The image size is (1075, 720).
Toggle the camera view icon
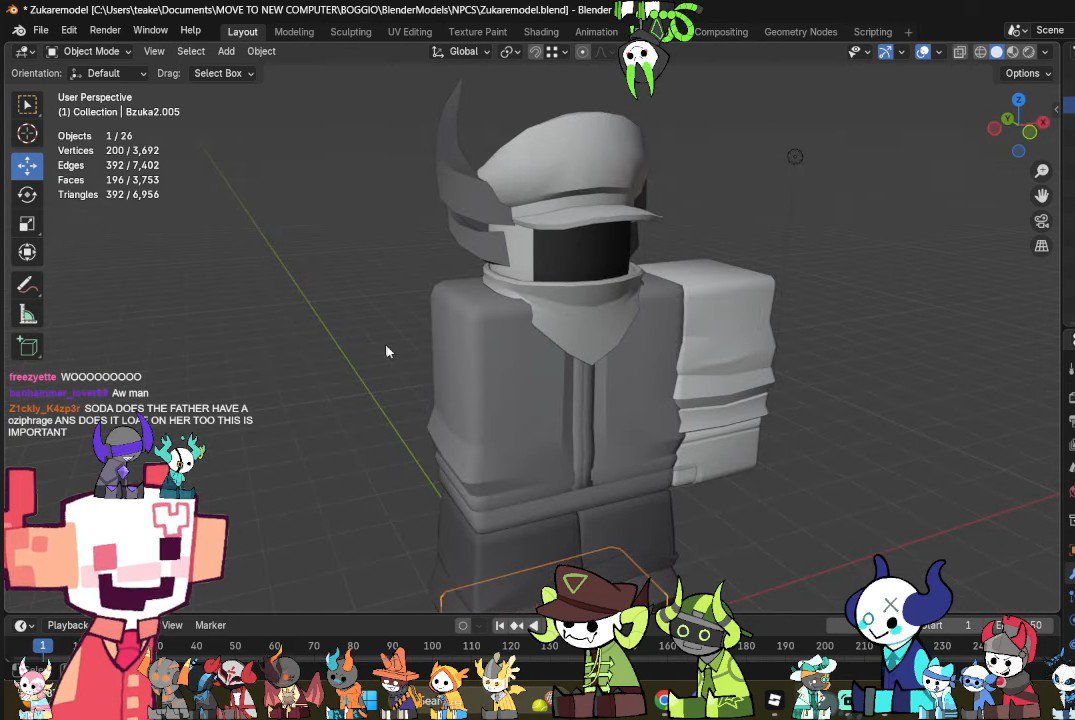click(x=1041, y=221)
